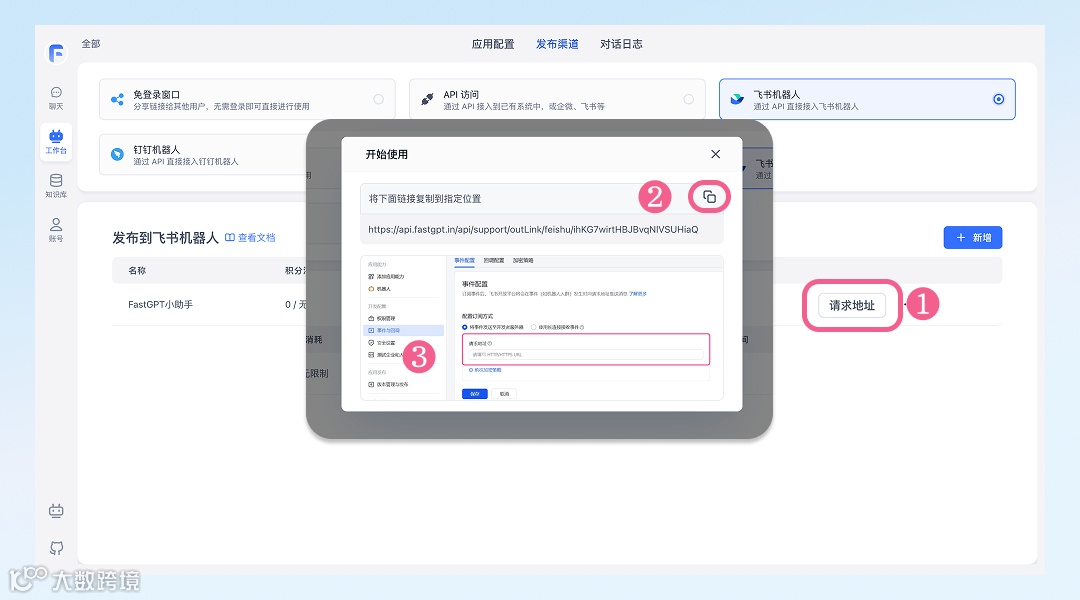Click the share icon of 免登录窗口

[x=117, y=100]
